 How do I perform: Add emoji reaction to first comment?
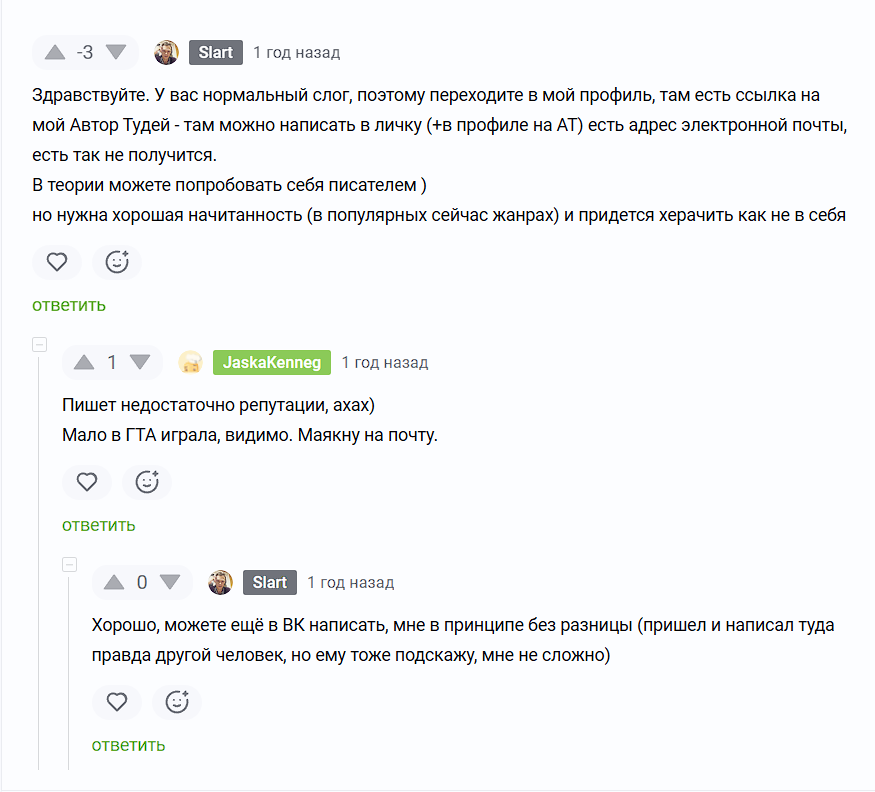(x=117, y=262)
